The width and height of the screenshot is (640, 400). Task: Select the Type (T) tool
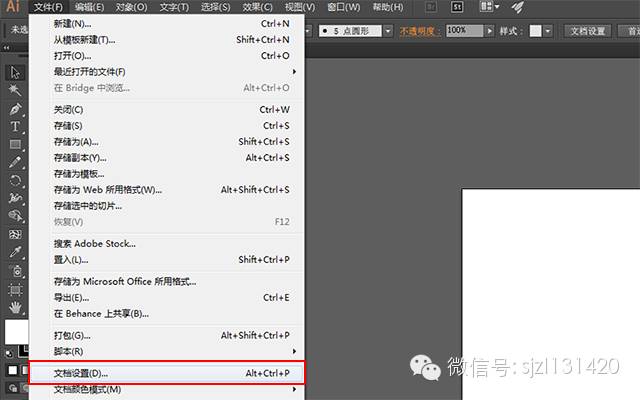pos(15,127)
